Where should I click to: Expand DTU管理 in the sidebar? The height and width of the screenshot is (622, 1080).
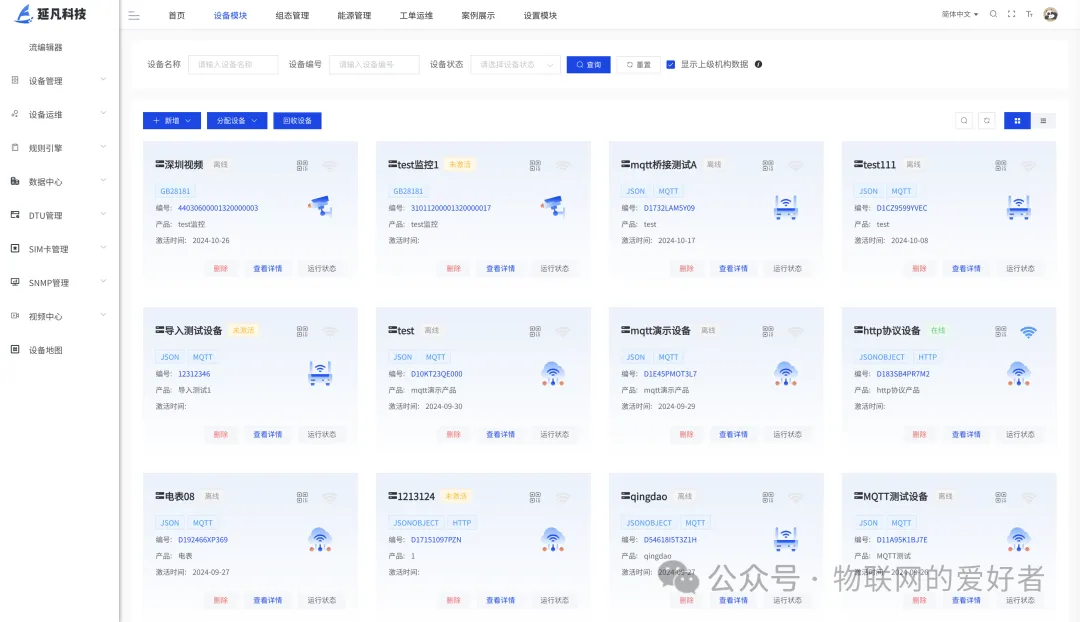pos(59,216)
